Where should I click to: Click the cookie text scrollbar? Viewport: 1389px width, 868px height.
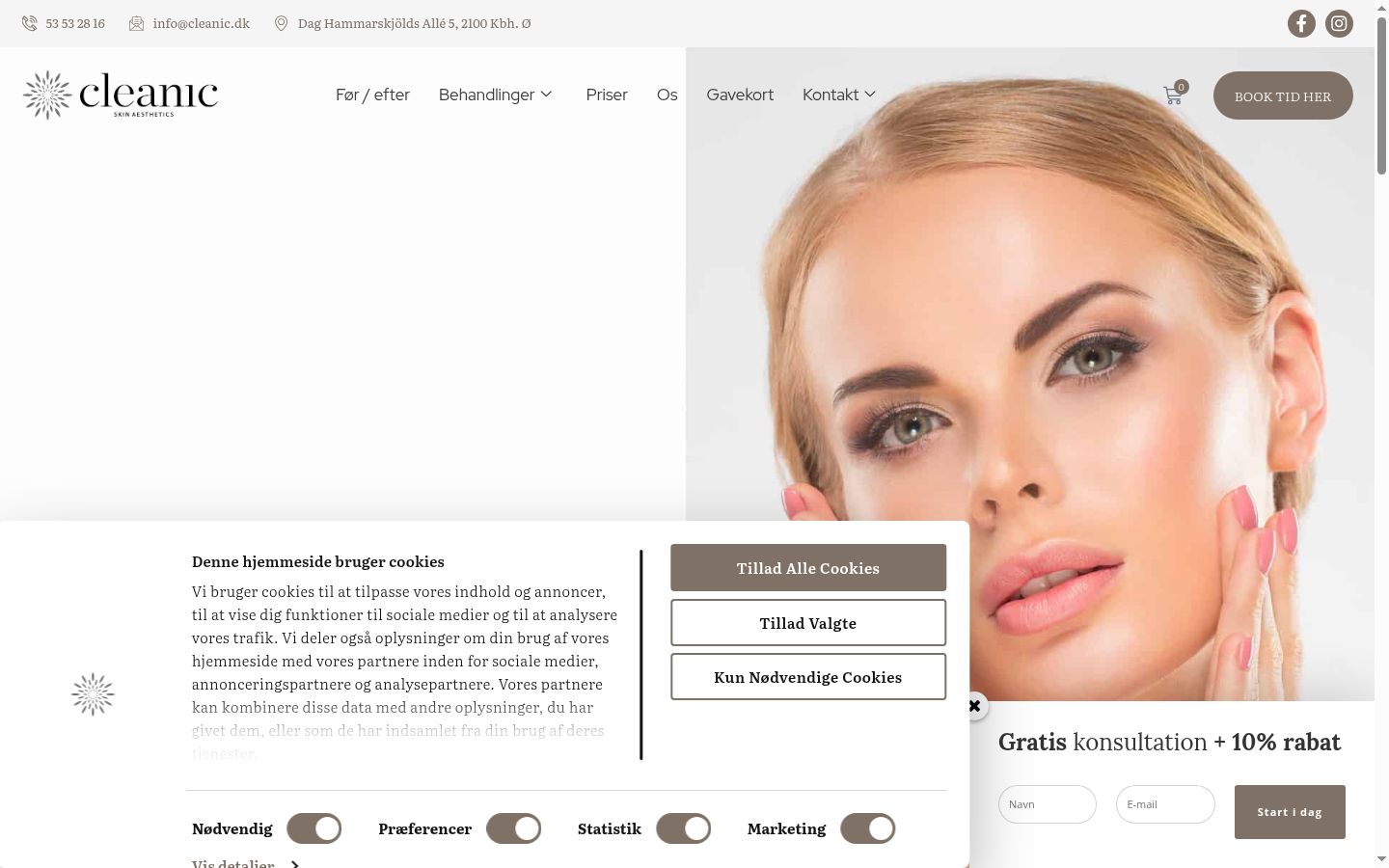click(641, 655)
